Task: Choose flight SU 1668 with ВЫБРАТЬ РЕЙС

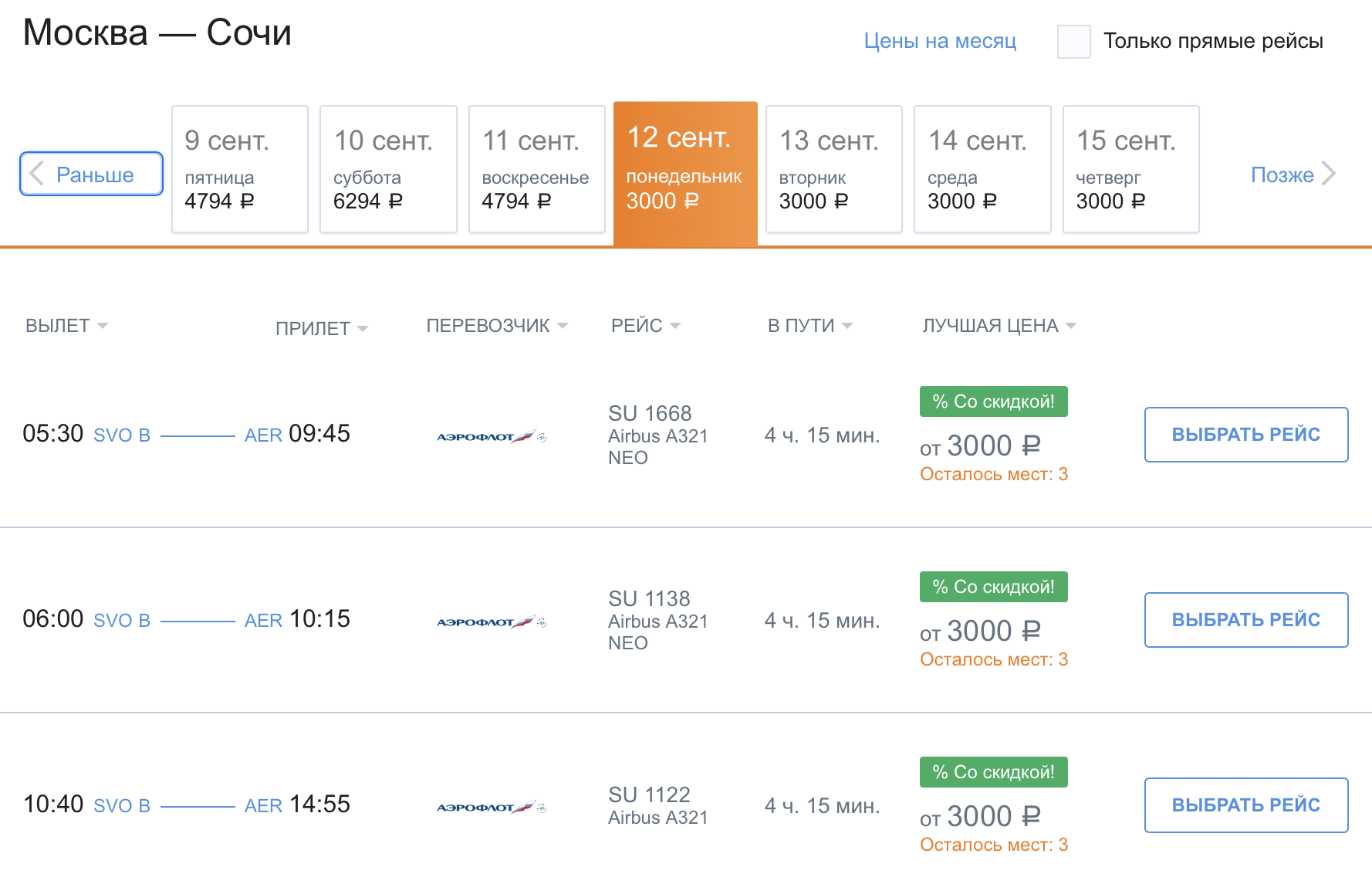Action: (1246, 435)
